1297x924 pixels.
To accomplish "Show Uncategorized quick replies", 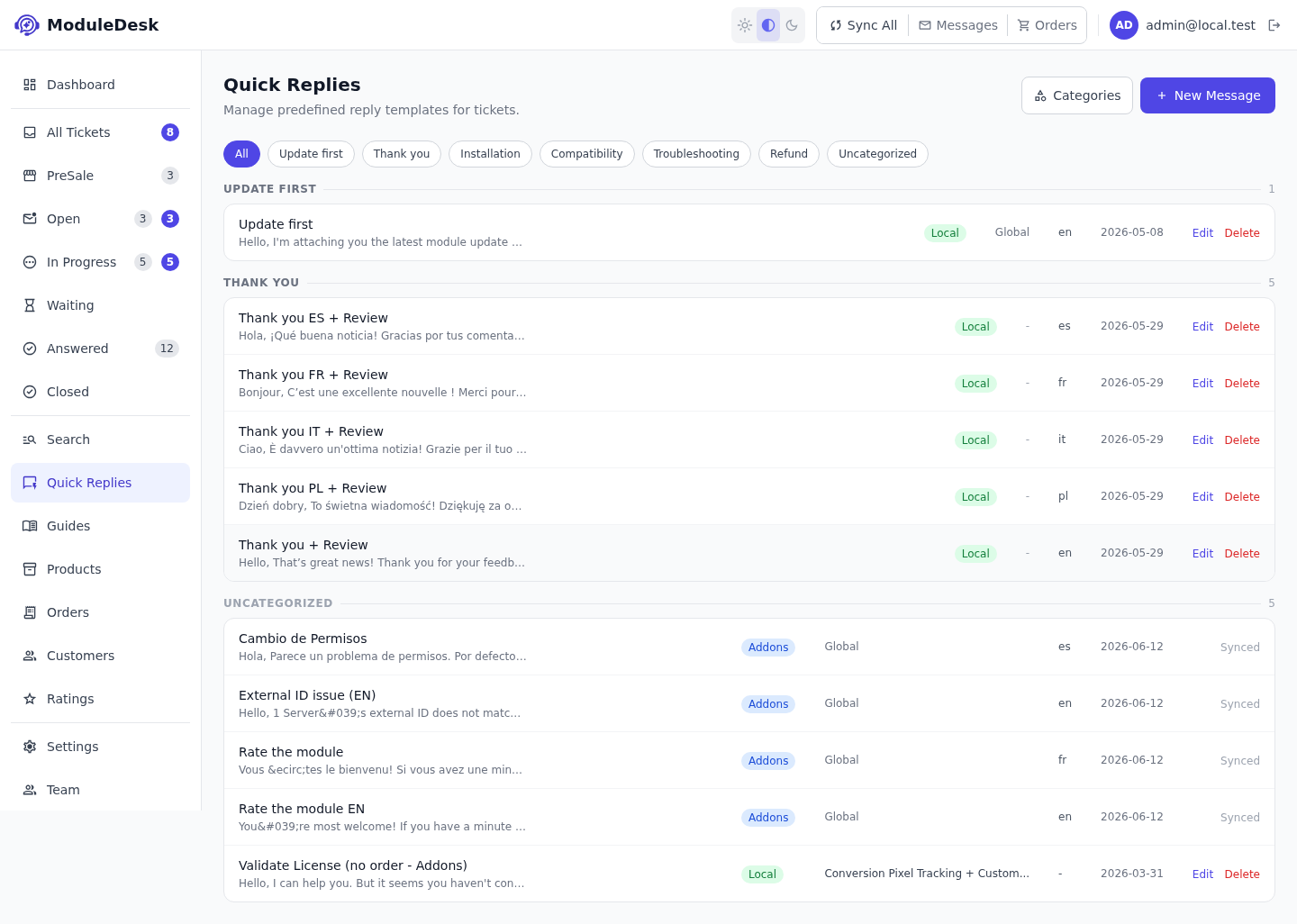I will [877, 154].
